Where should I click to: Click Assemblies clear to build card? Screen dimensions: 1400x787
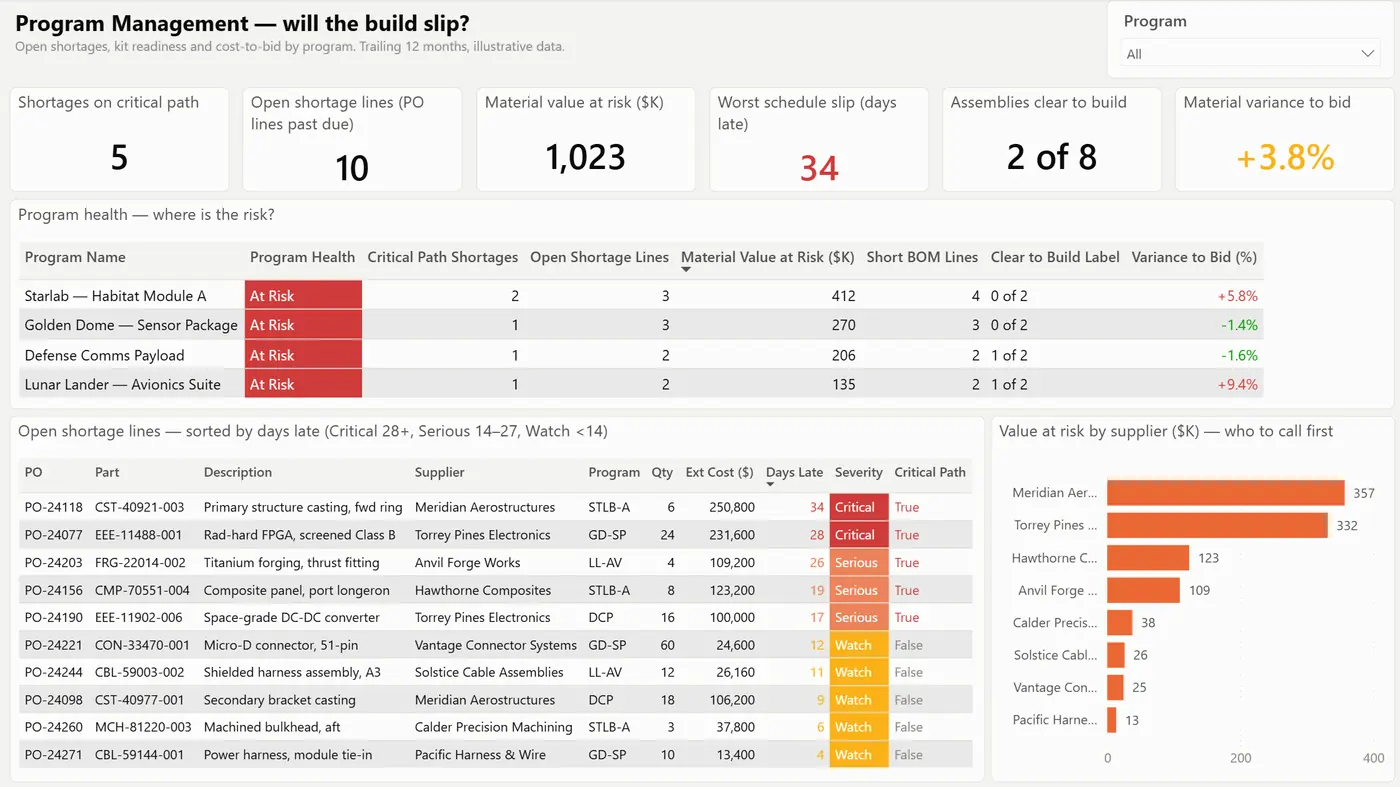coord(1052,139)
